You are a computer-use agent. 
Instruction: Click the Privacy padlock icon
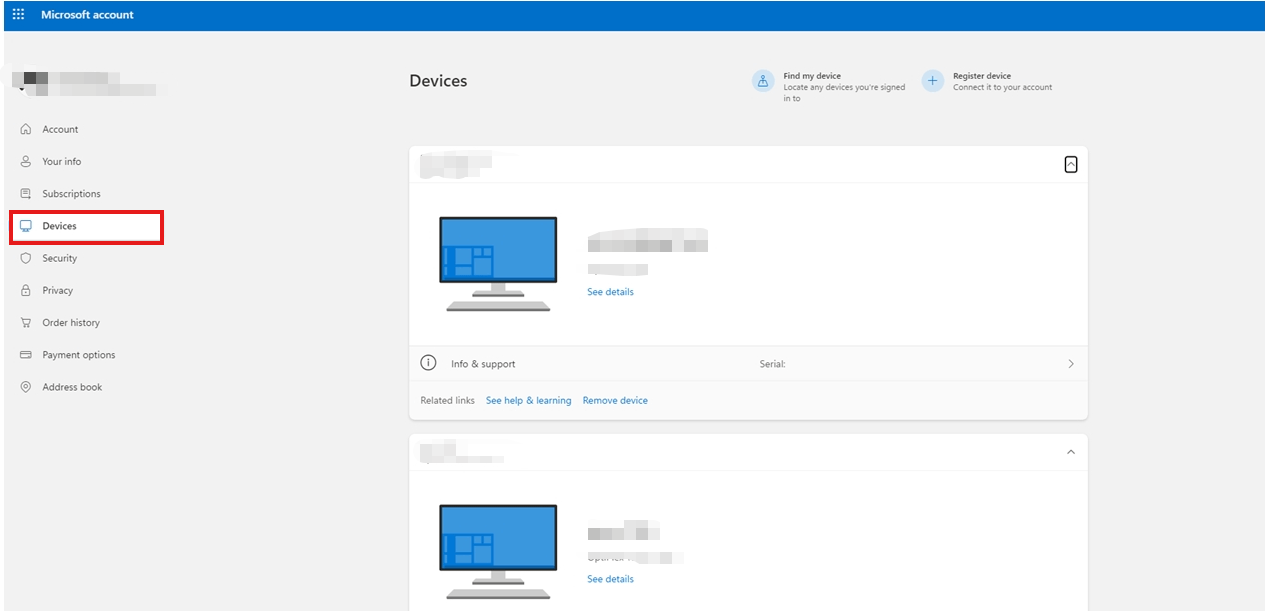25,290
